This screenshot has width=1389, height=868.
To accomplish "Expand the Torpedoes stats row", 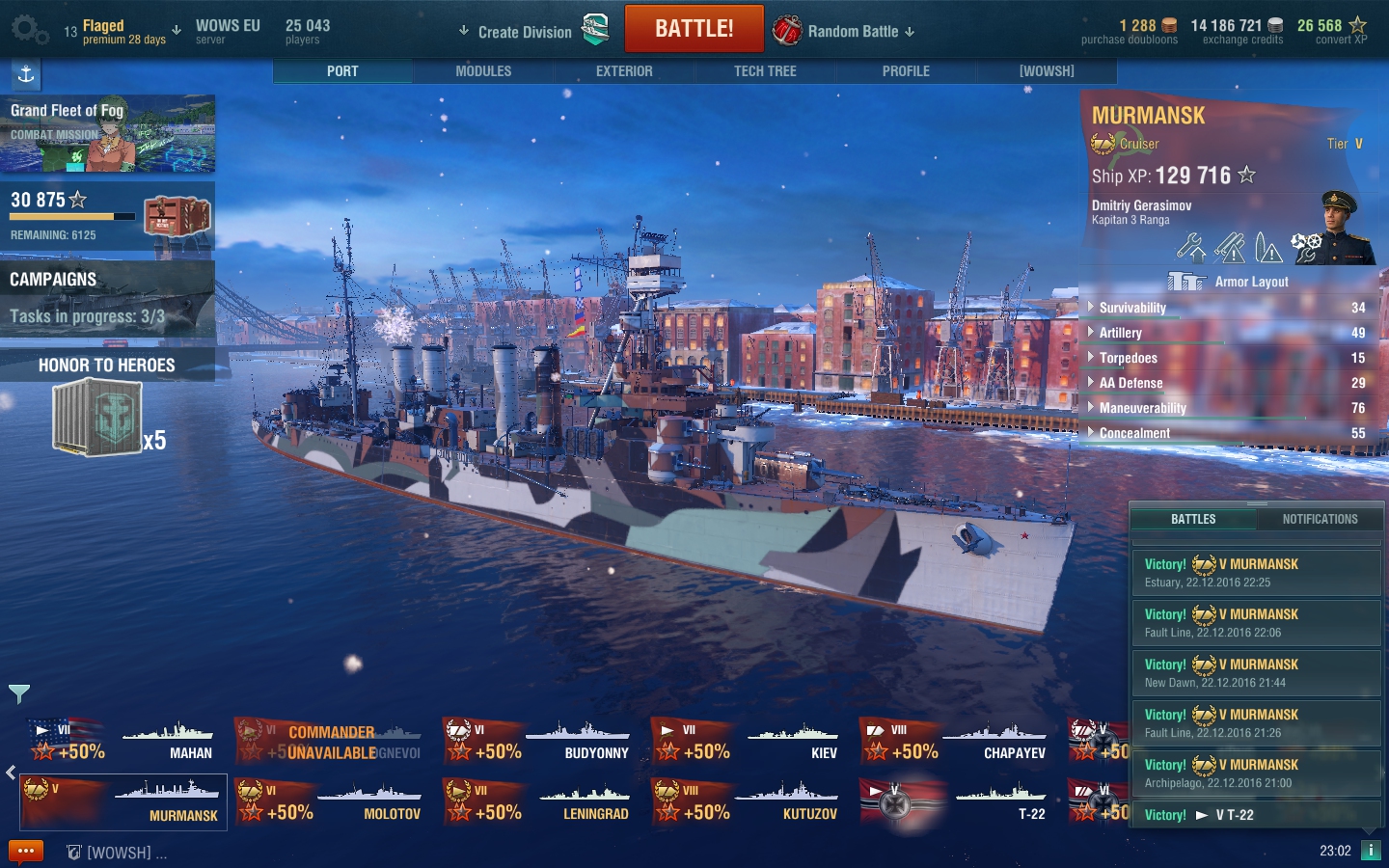I will click(x=1228, y=358).
